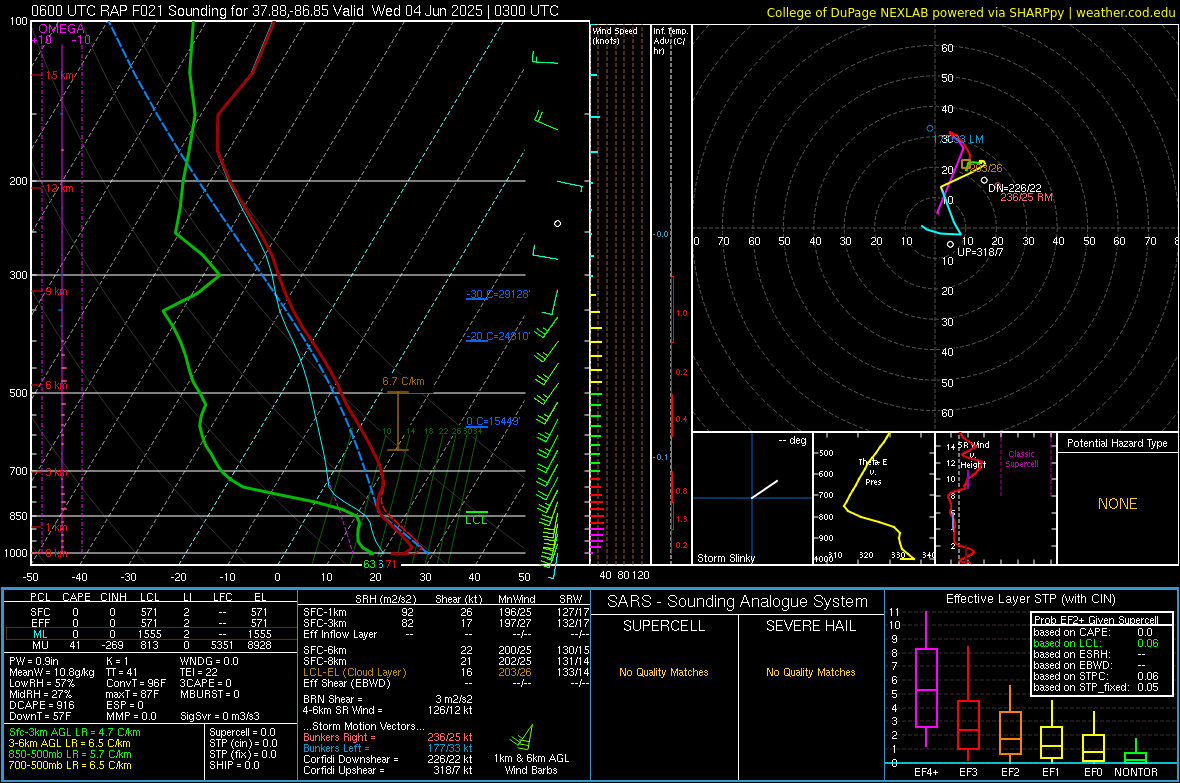This screenshot has width=1180, height=783.
Task: Click the Prob EF2+ Given Supercell header
Action: [1096, 620]
